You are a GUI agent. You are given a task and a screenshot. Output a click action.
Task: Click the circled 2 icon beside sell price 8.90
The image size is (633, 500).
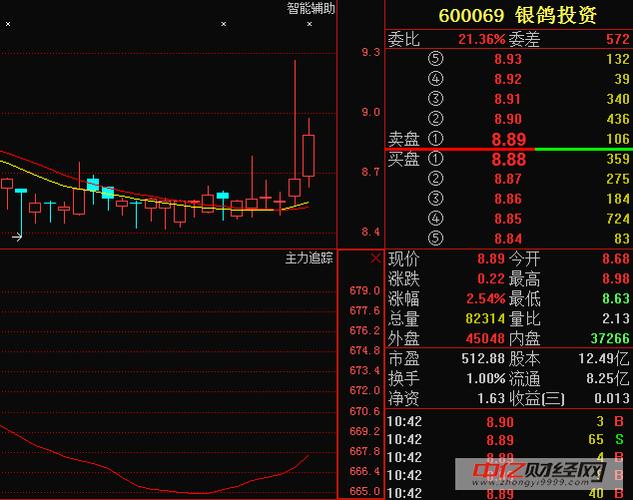click(435, 119)
